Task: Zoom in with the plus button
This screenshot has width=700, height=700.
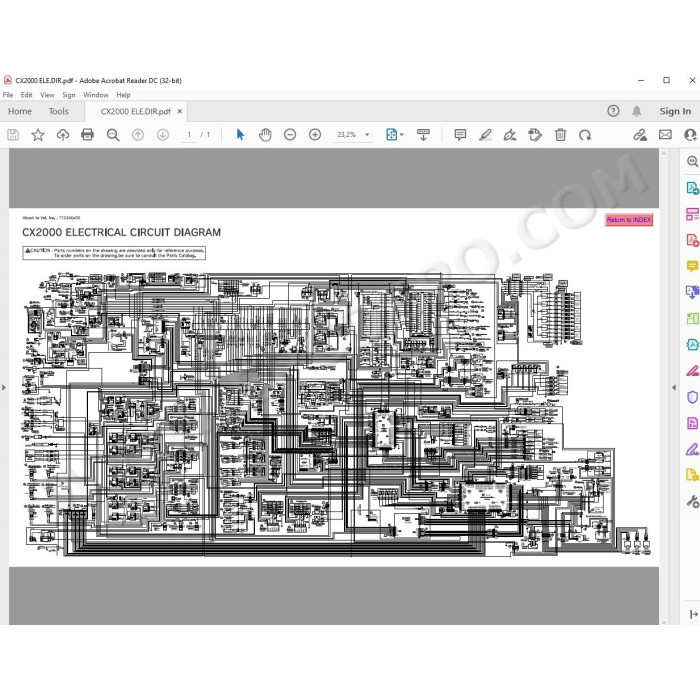Action: pyautogui.click(x=315, y=134)
